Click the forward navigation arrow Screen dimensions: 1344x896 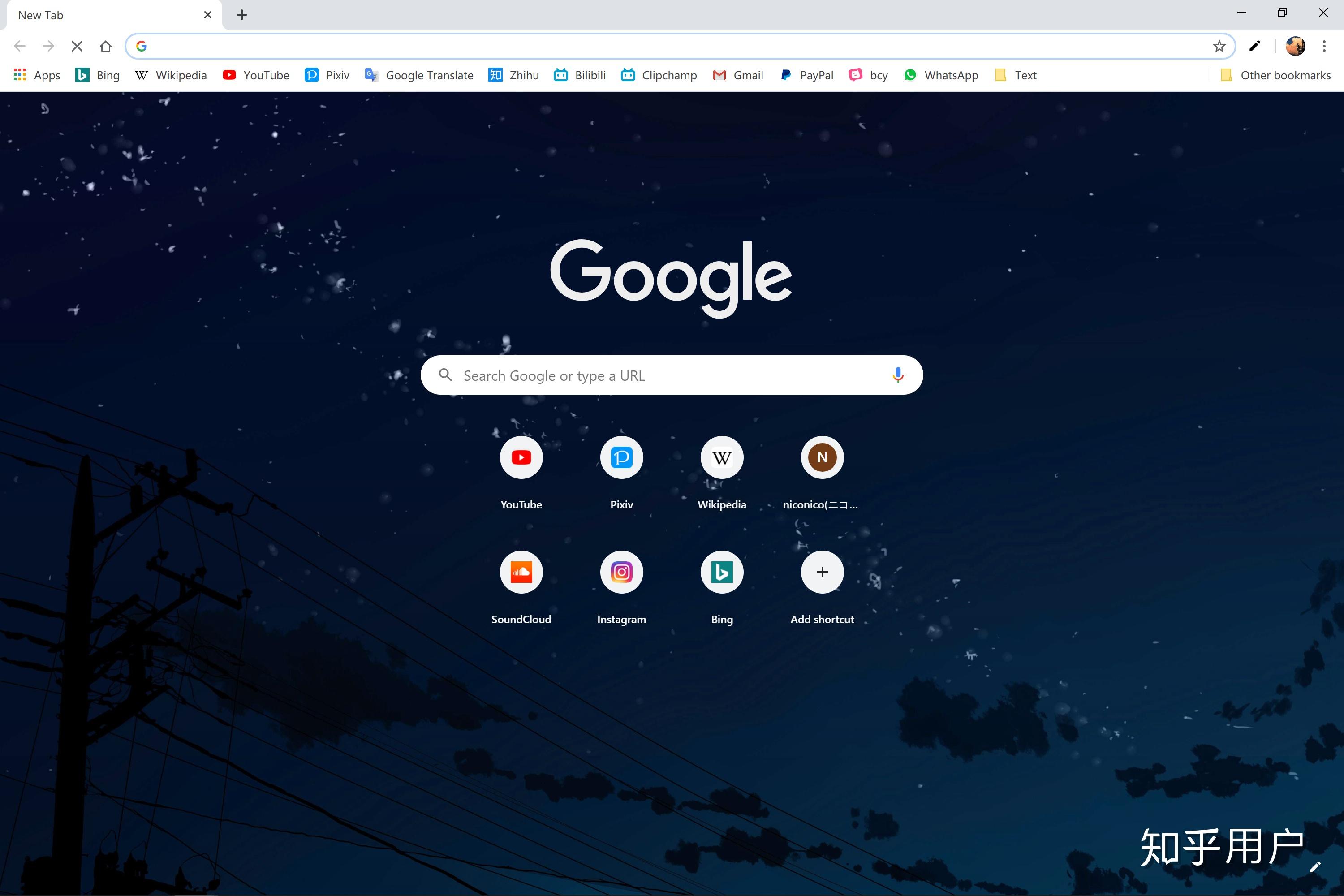point(47,46)
